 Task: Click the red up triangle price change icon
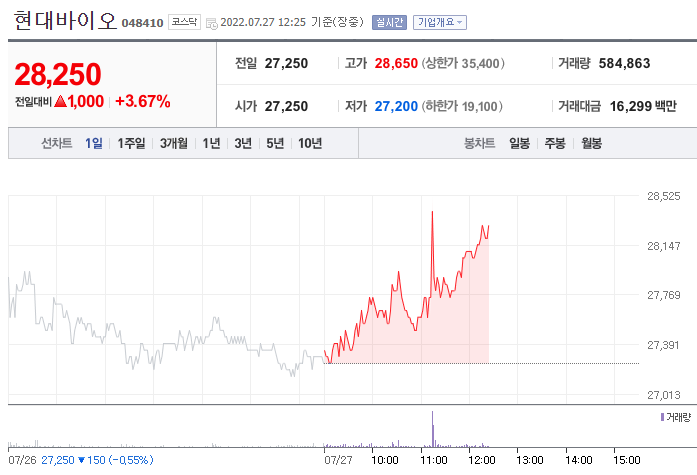click(x=60, y=102)
